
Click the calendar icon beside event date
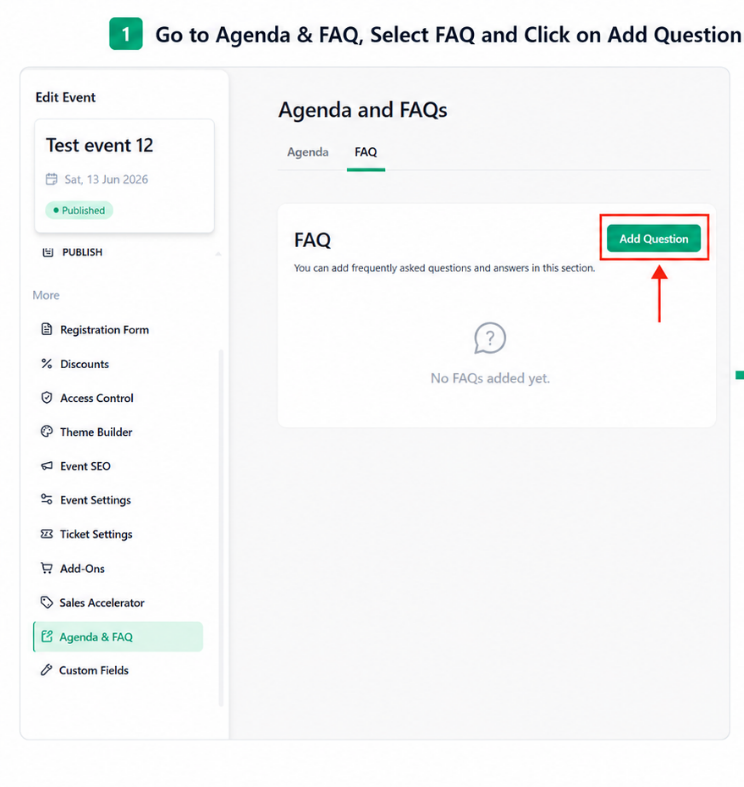point(51,179)
